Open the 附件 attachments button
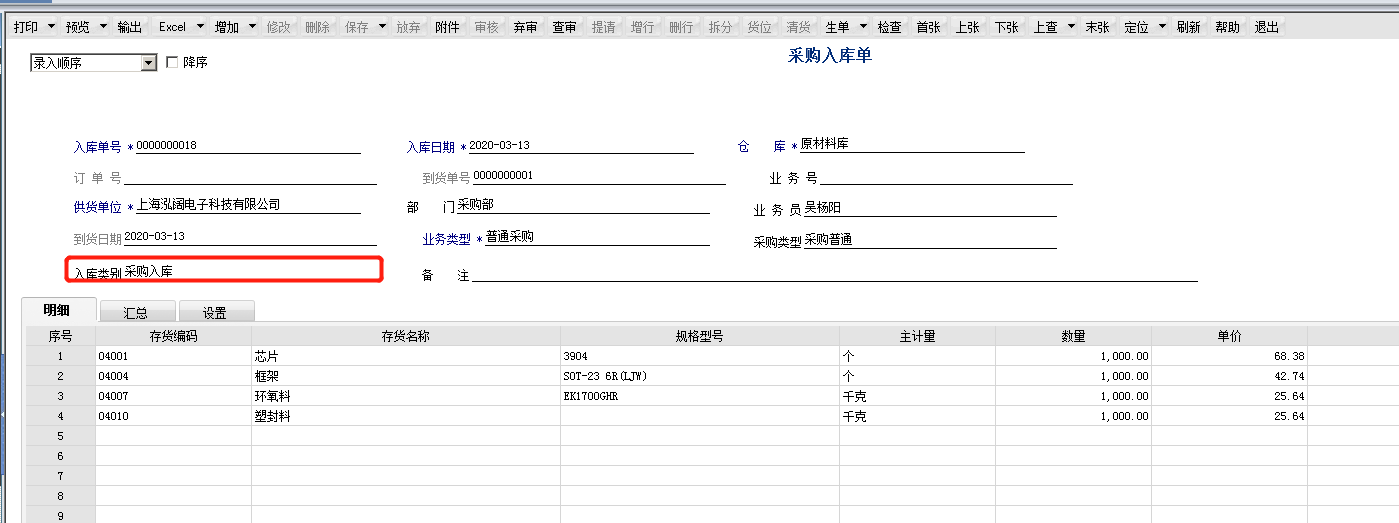1399x523 pixels. coord(447,28)
